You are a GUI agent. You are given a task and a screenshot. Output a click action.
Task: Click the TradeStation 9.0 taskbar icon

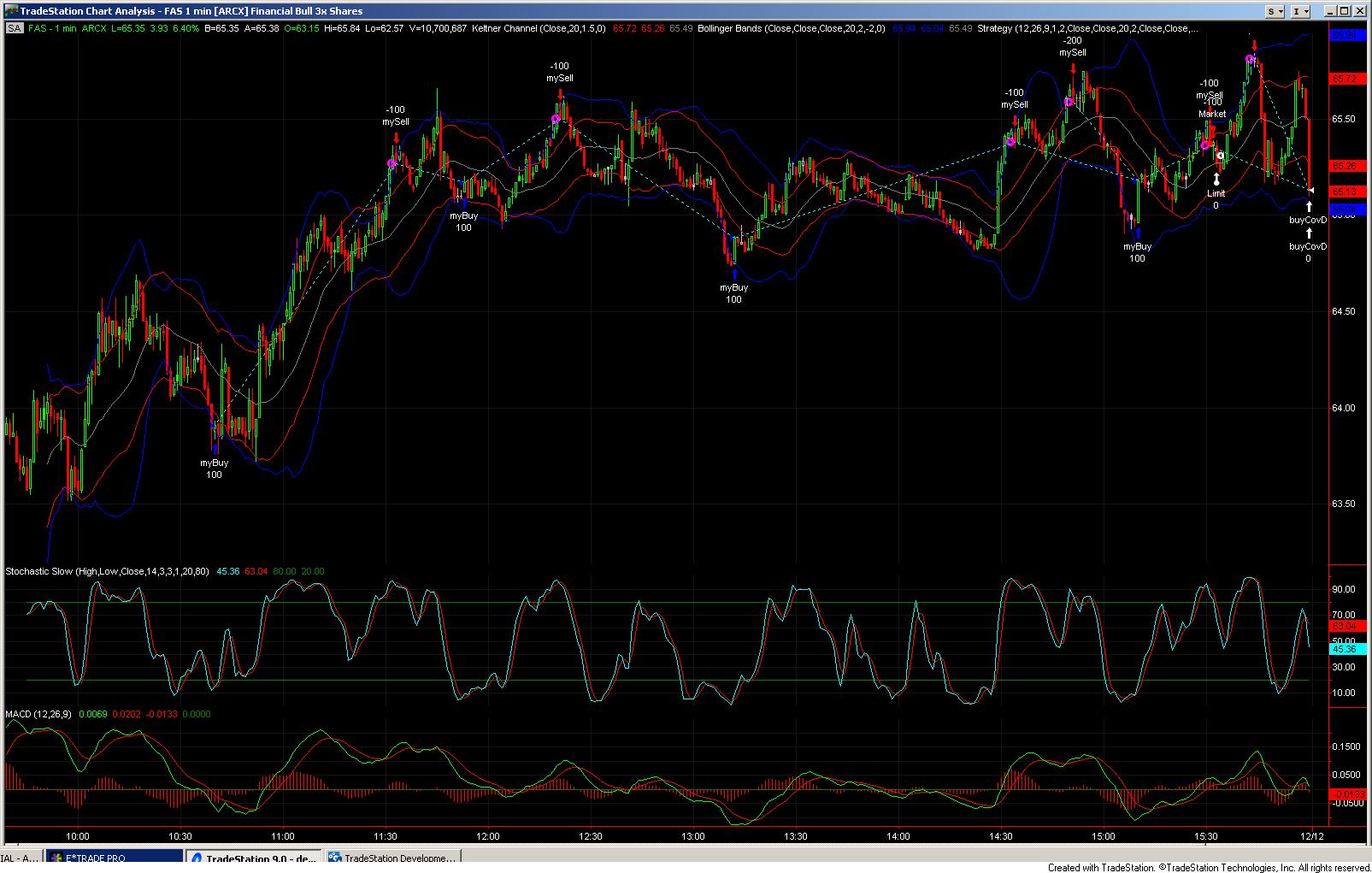pos(196,858)
